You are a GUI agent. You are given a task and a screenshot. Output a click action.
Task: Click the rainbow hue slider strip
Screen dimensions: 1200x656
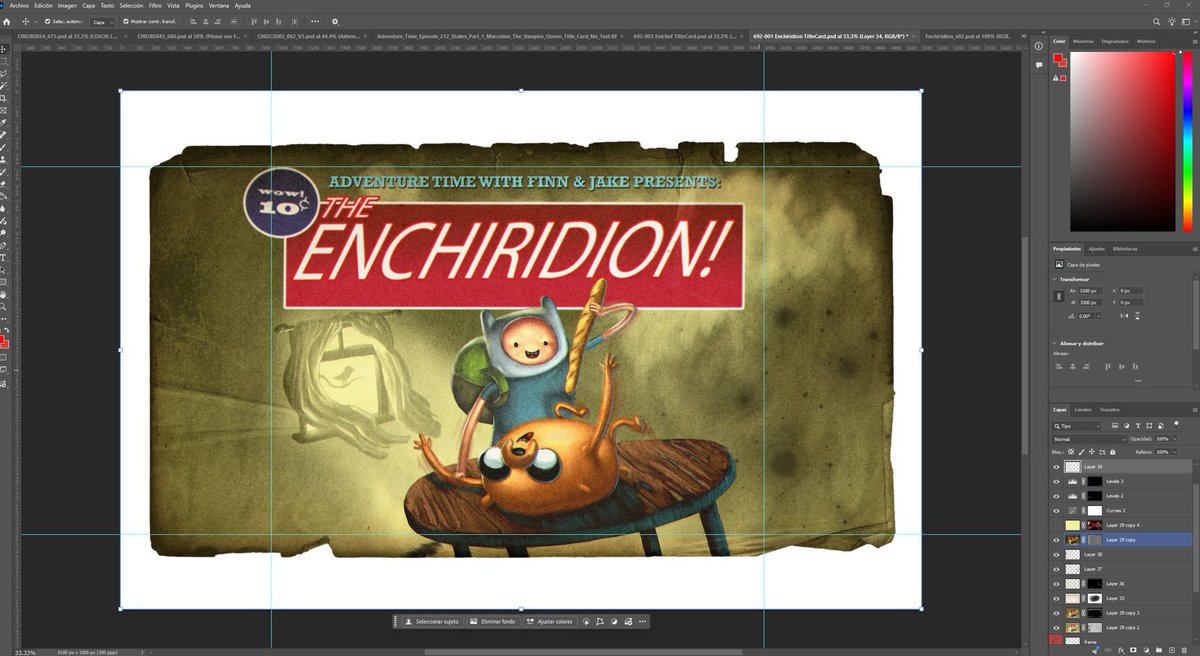(x=1187, y=142)
